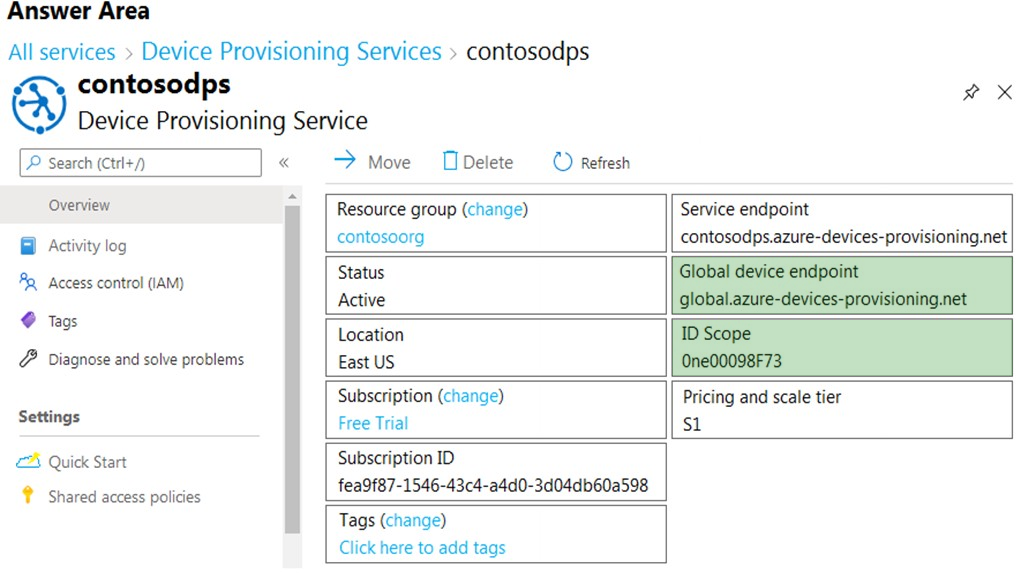
Task: Open the contosoorg resource group link
Action: [x=380, y=237]
